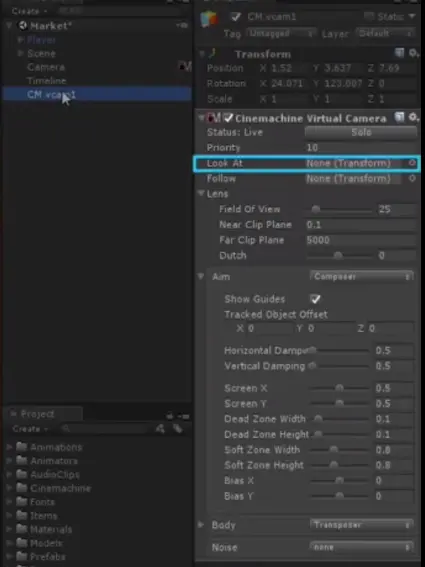This screenshot has width=425, height=567.
Task: Collapse the Transform component
Action: [202, 54]
